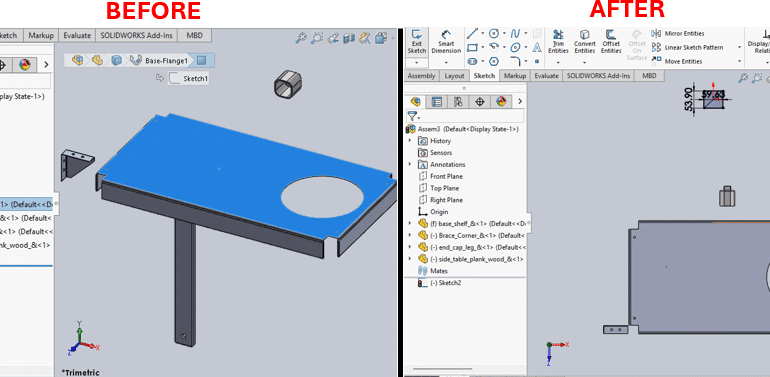The height and width of the screenshot is (377, 770).
Task: Select the Ellipse sketch tool
Action: tap(515, 48)
